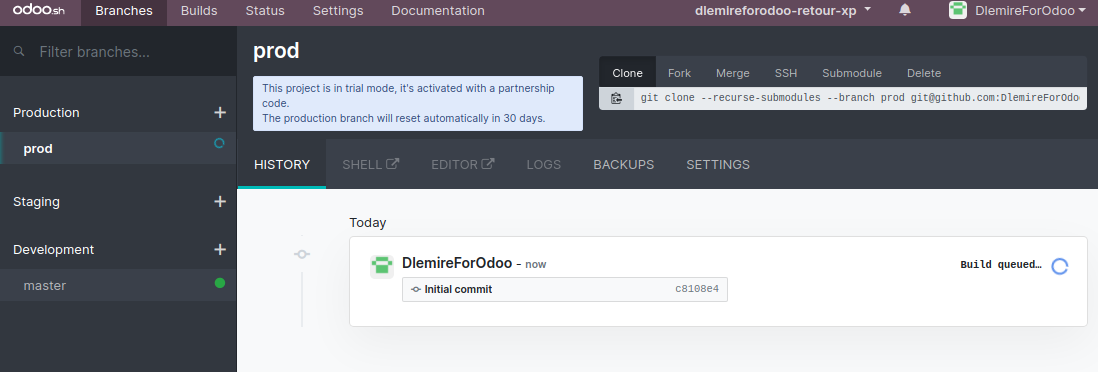Viewport: 1098px width, 372px height.
Task: Open the Status menu
Action: pyautogui.click(x=265, y=11)
